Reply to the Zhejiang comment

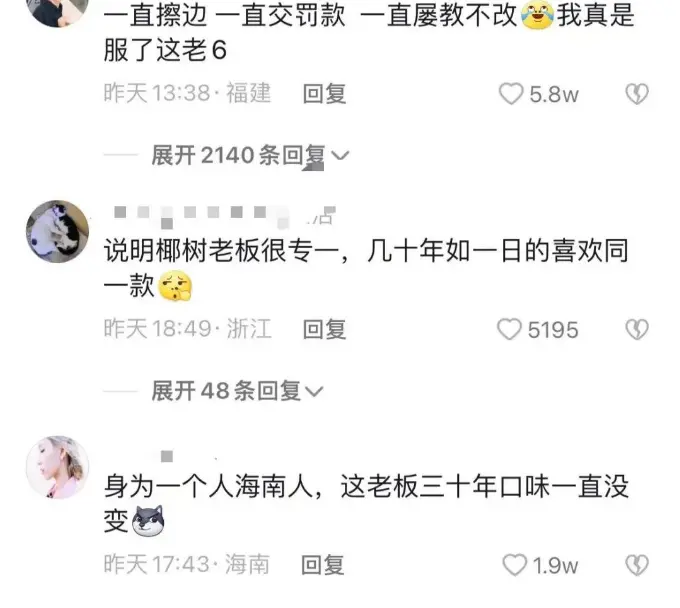tap(324, 329)
